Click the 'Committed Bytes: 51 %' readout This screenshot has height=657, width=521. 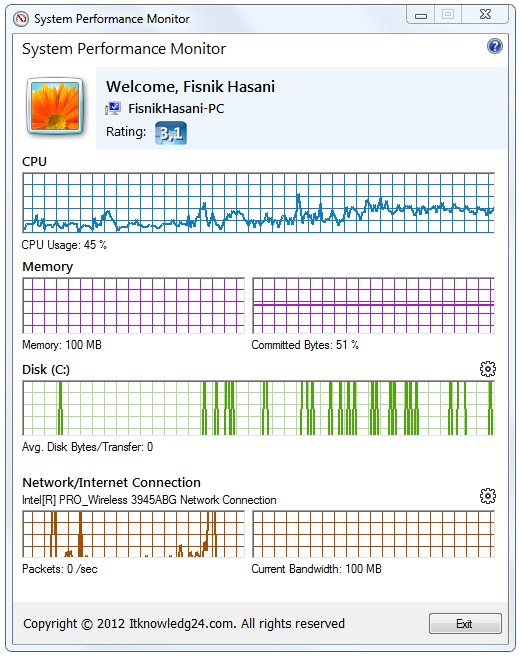pos(305,345)
